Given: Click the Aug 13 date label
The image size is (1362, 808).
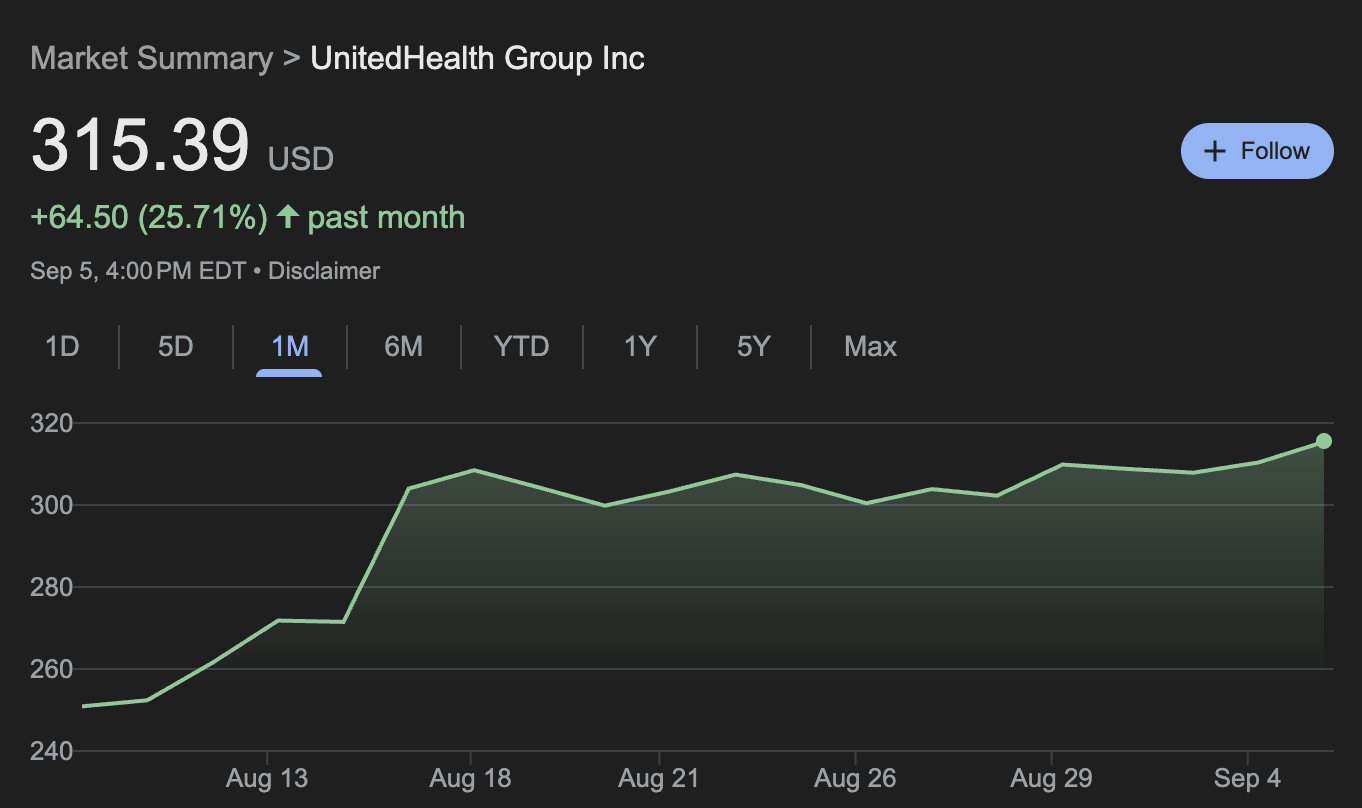Looking at the screenshot, I should [267, 778].
